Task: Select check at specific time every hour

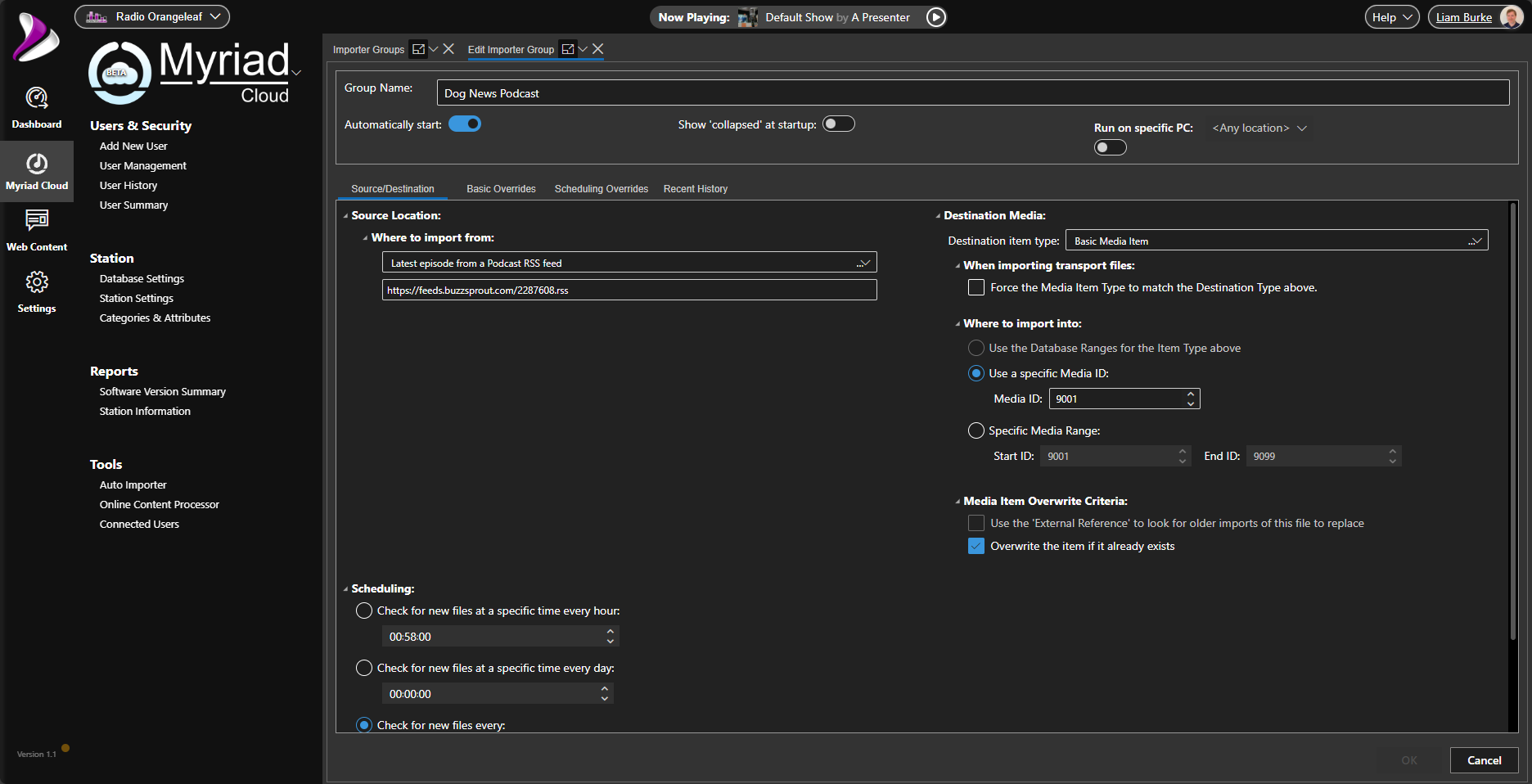Action: 364,611
